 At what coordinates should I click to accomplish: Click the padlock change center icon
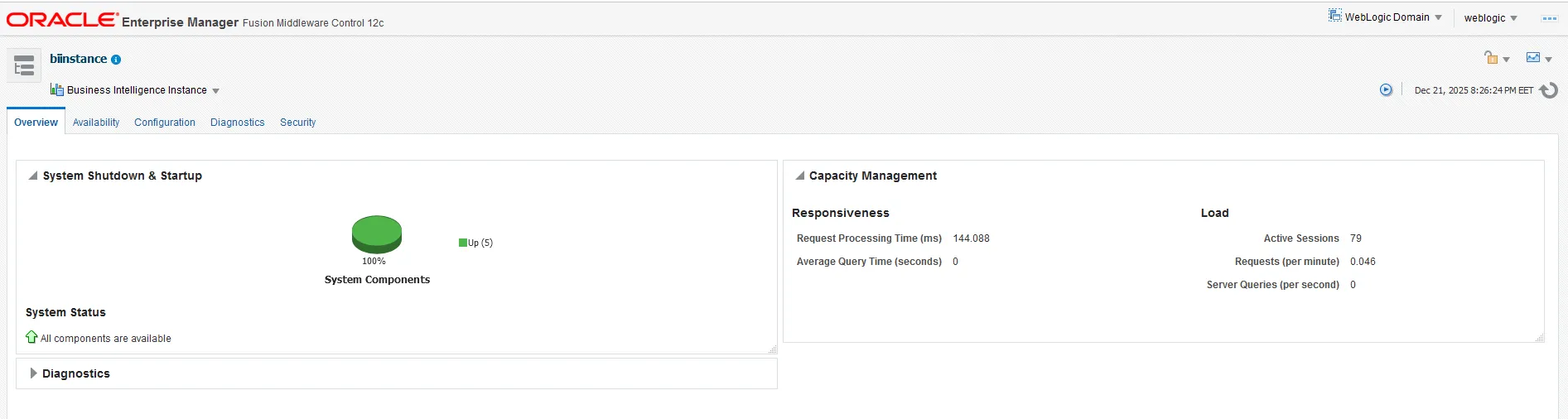(1491, 58)
